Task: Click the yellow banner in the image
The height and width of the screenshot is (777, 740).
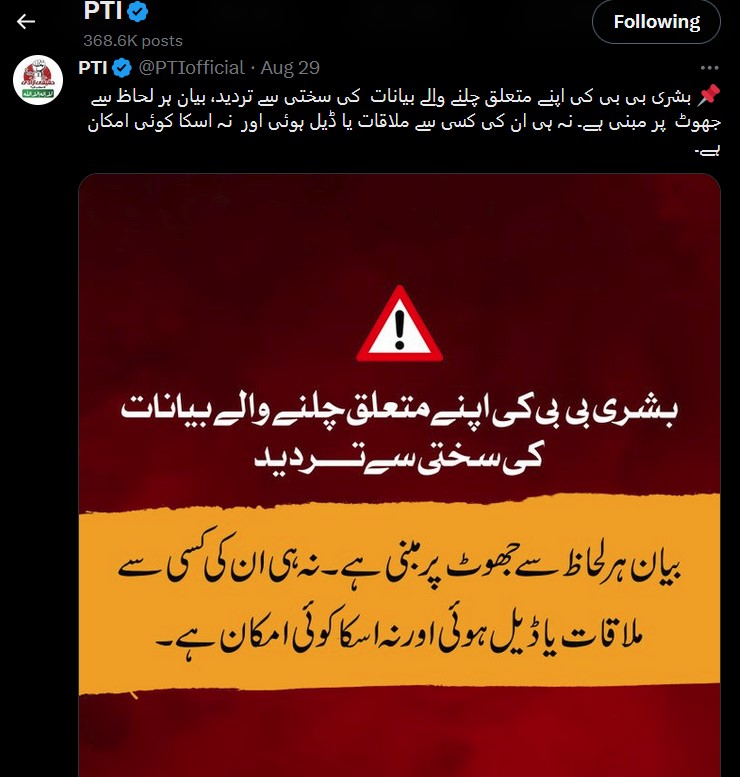Action: tap(399, 594)
